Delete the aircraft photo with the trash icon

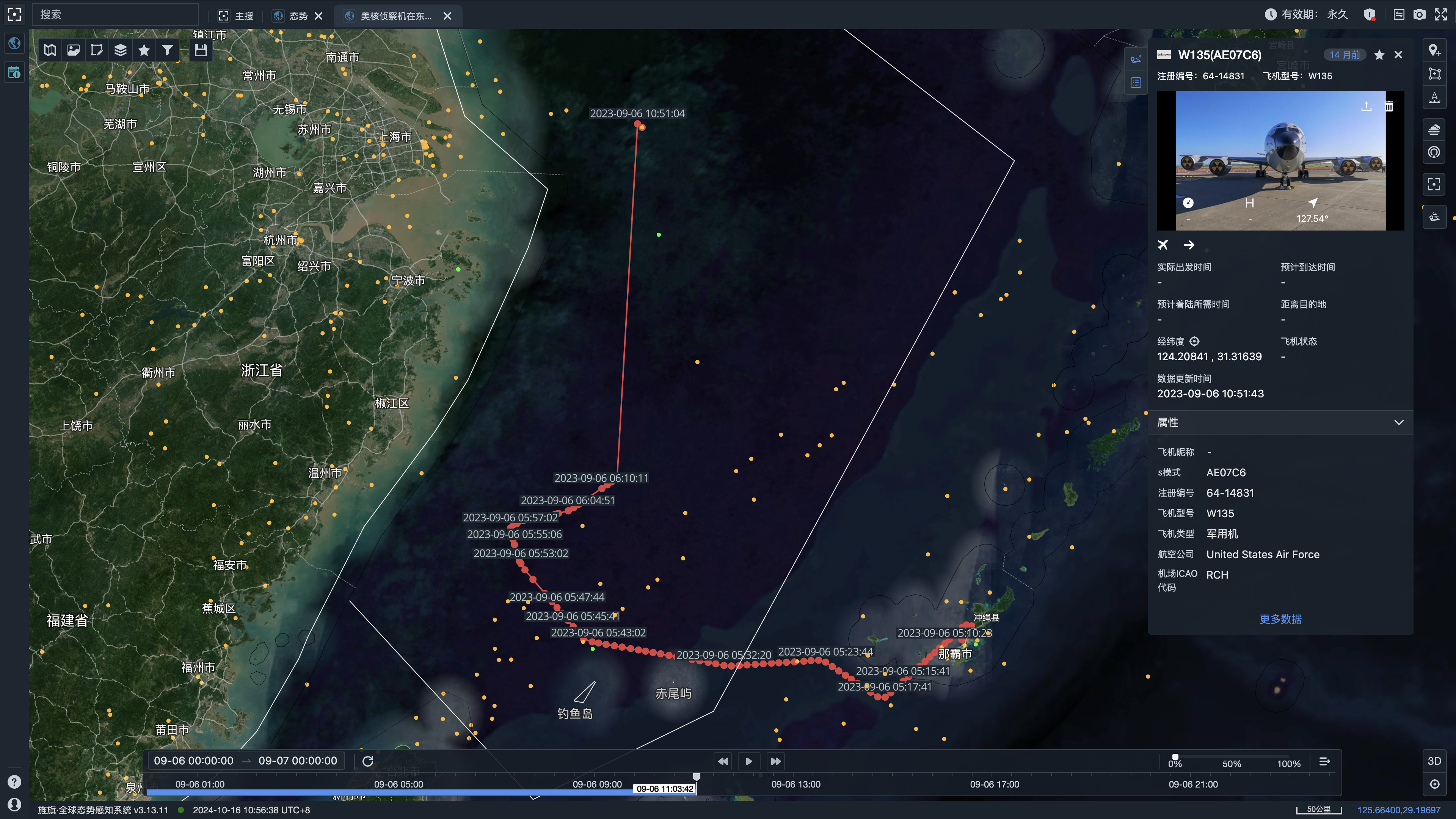point(1389,106)
